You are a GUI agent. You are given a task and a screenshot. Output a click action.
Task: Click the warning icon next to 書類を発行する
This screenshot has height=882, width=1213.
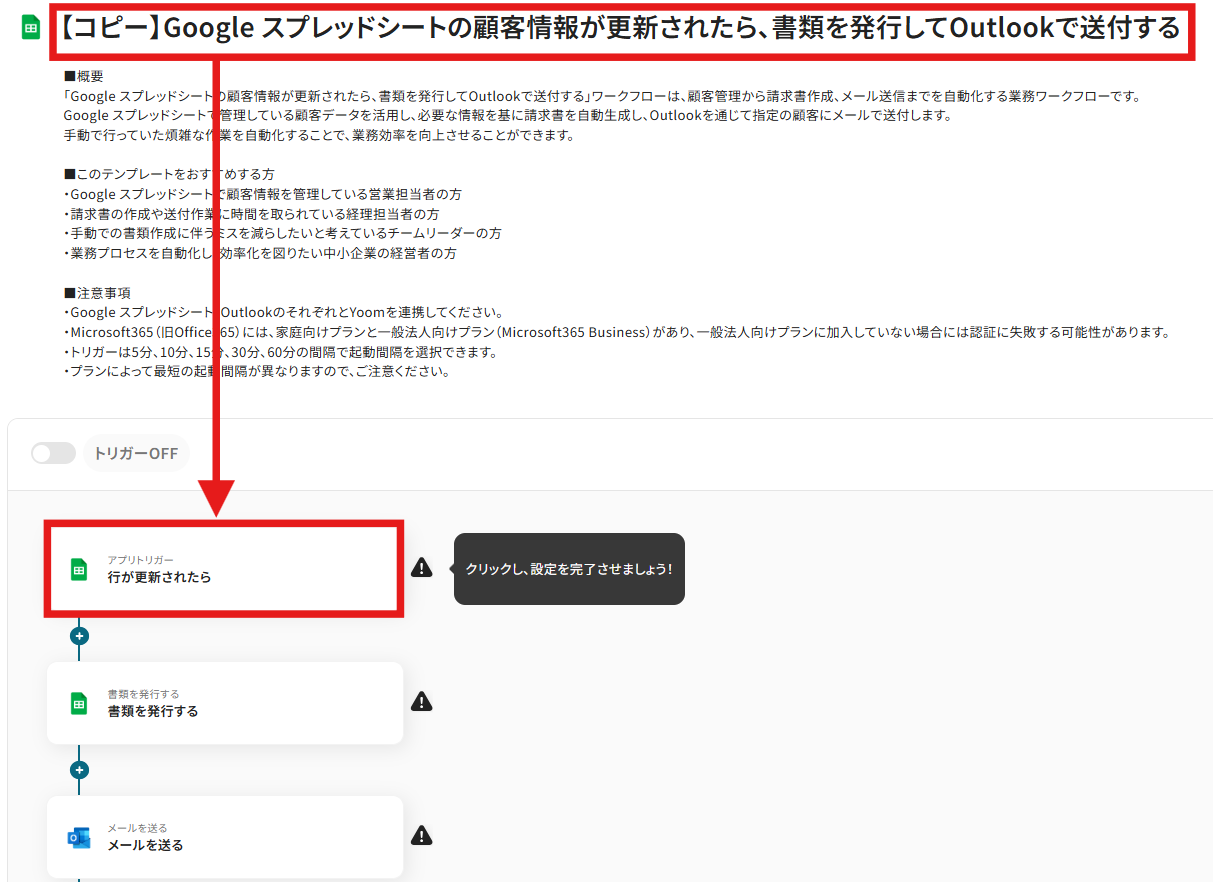[x=422, y=702]
